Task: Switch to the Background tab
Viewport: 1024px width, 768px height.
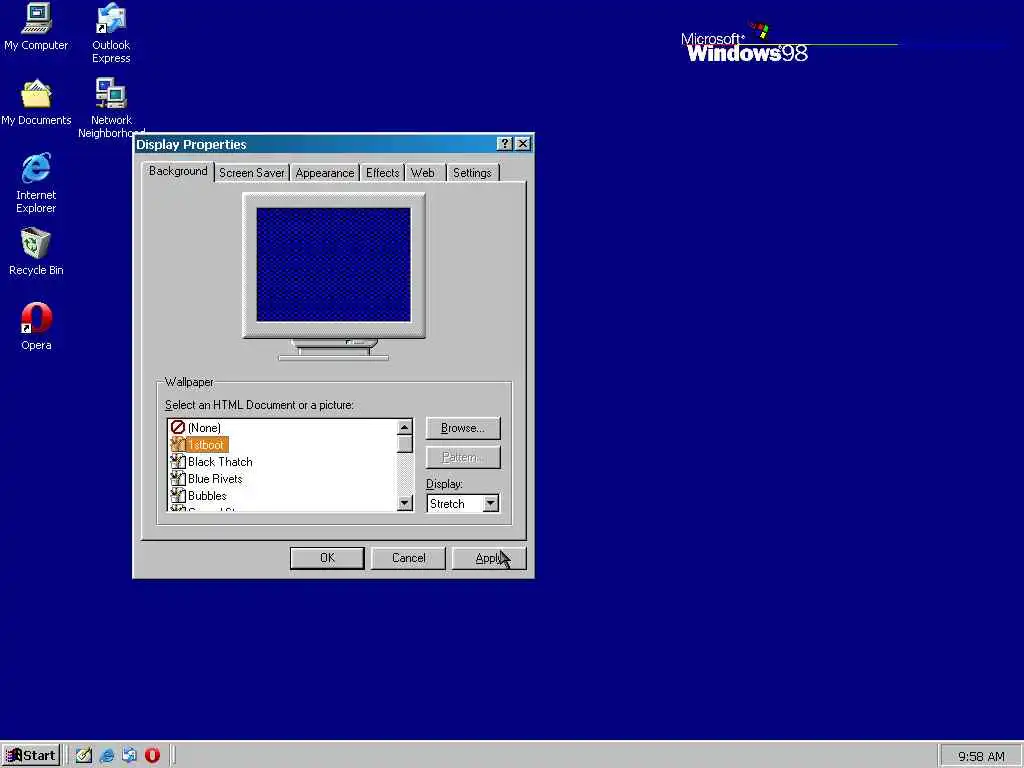Action: (178, 171)
